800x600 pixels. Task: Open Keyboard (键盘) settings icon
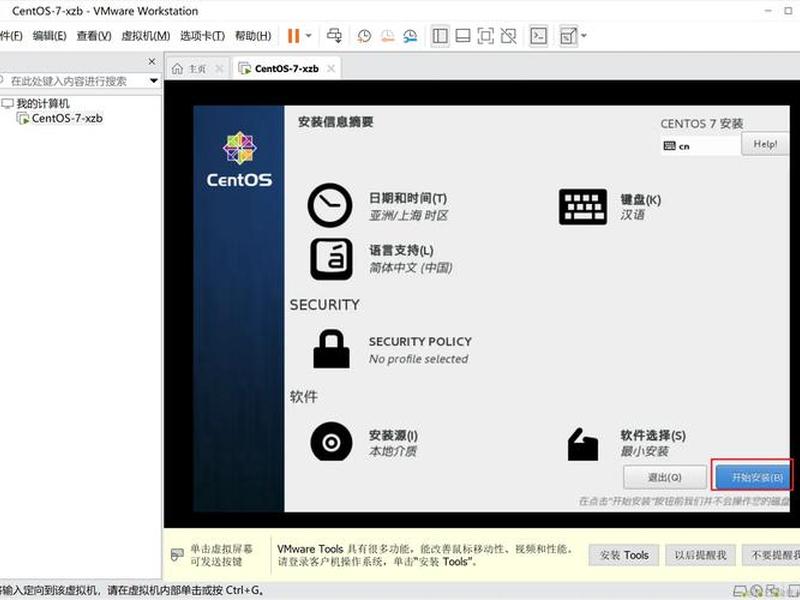pos(583,207)
